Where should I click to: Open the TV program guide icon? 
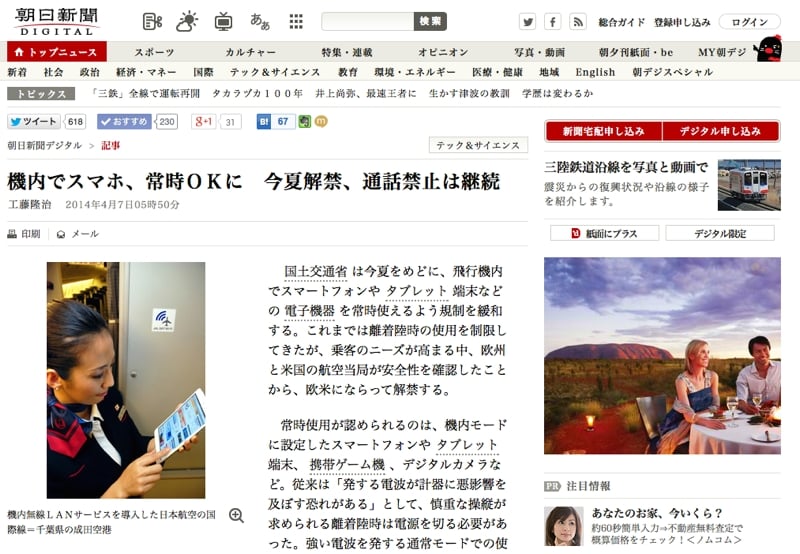[223, 21]
